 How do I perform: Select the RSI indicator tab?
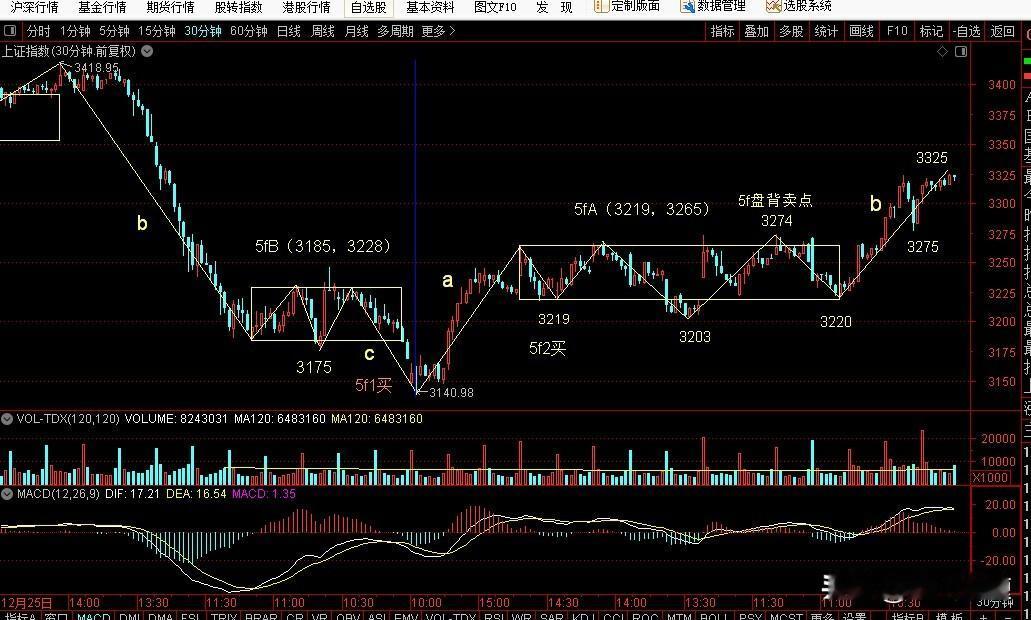pos(494,616)
